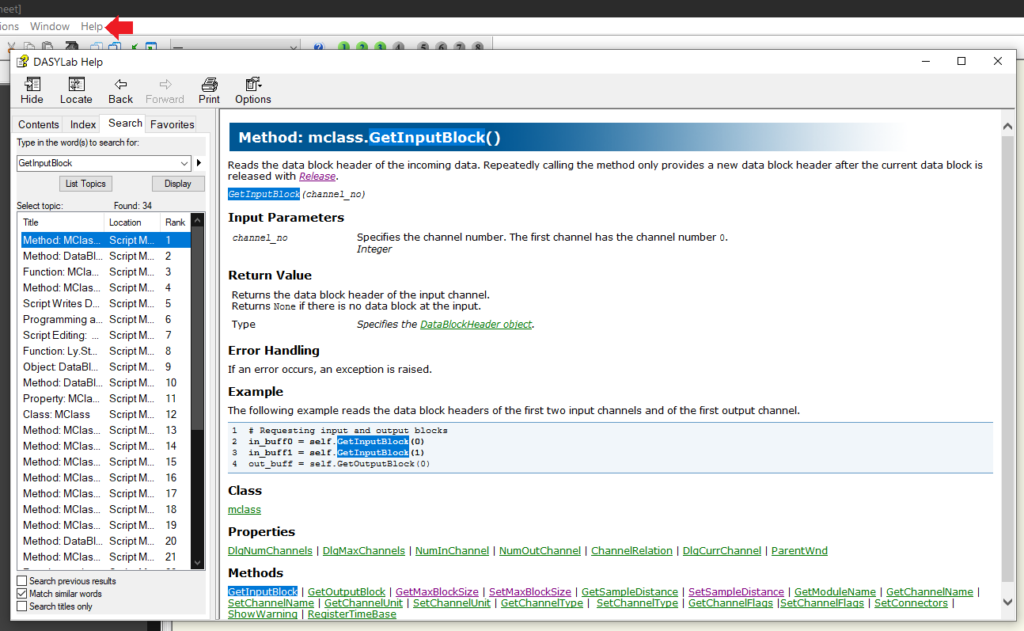Open the RegisterTimeBase method link
The height and width of the screenshot is (631, 1024).
tap(352, 614)
